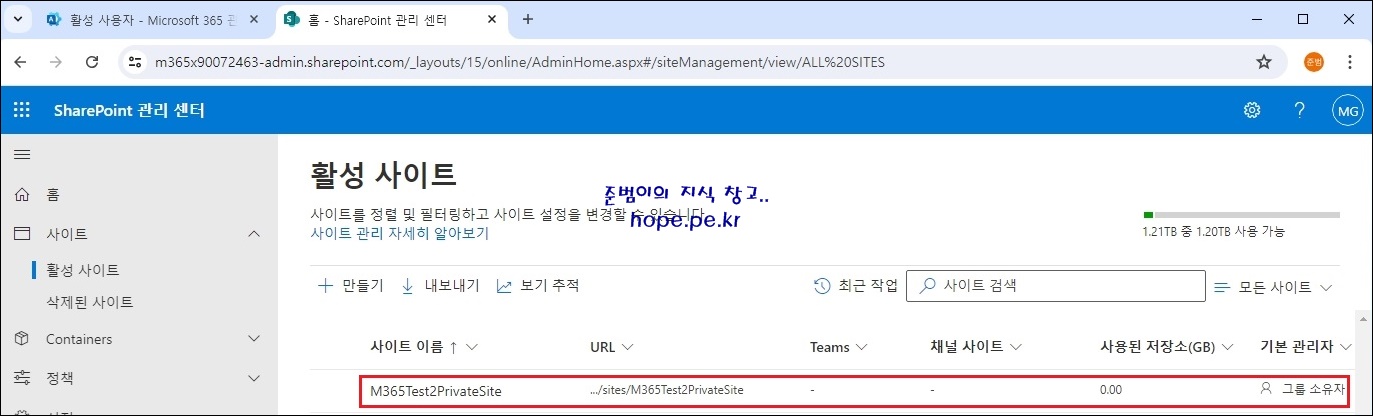Click the 1.21TB 중 1.20TB 사용 가능 text

click(x=1213, y=232)
